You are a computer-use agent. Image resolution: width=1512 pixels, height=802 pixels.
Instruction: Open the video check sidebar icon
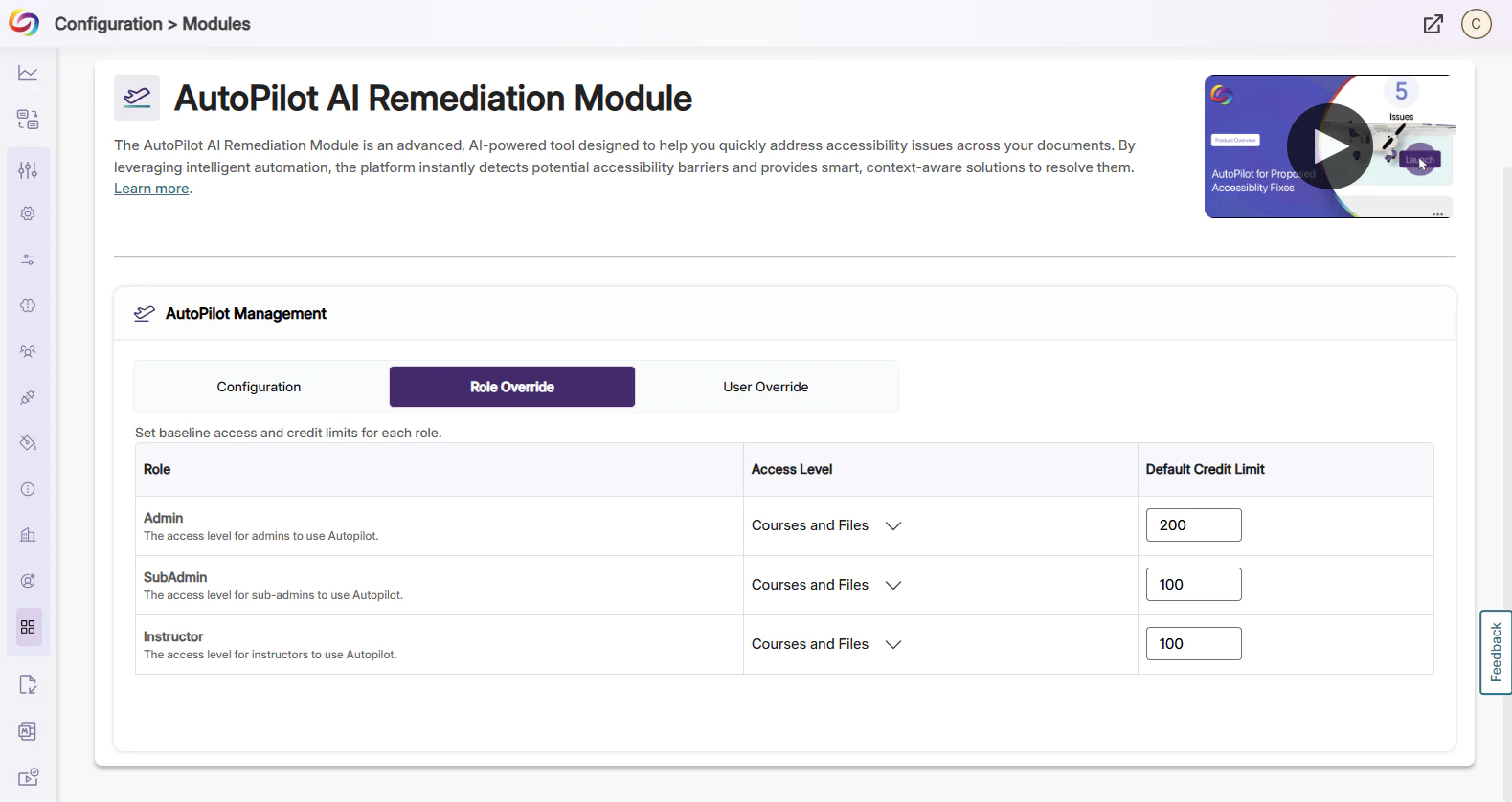click(x=28, y=777)
